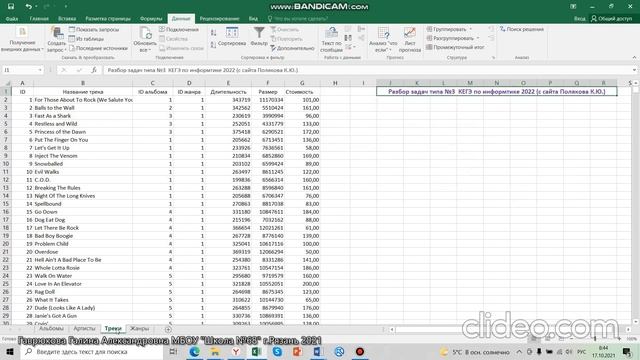
Task: Click taskbar search box
Action: [91, 352]
